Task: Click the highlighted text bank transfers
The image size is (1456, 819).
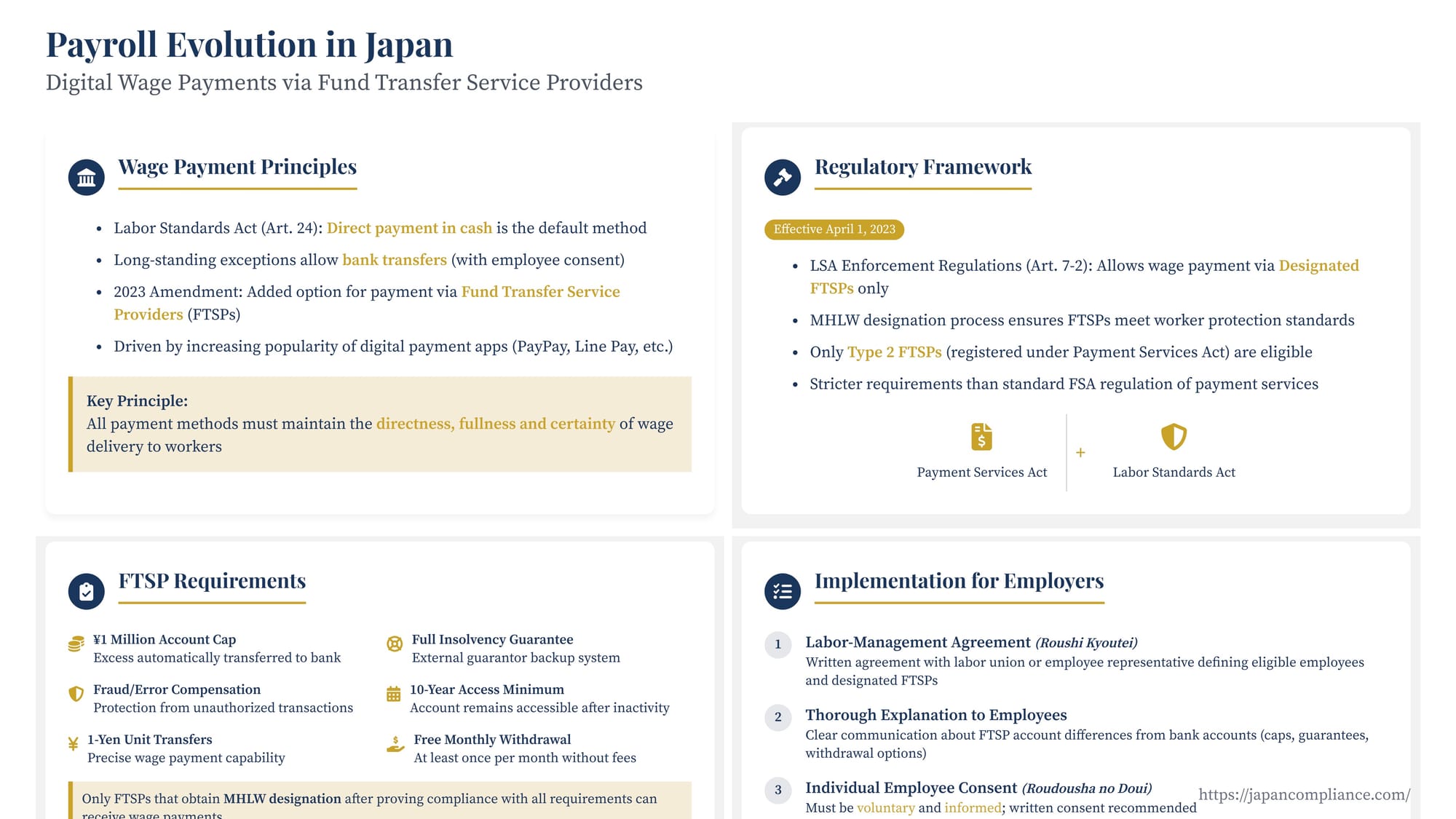Action: point(395,260)
